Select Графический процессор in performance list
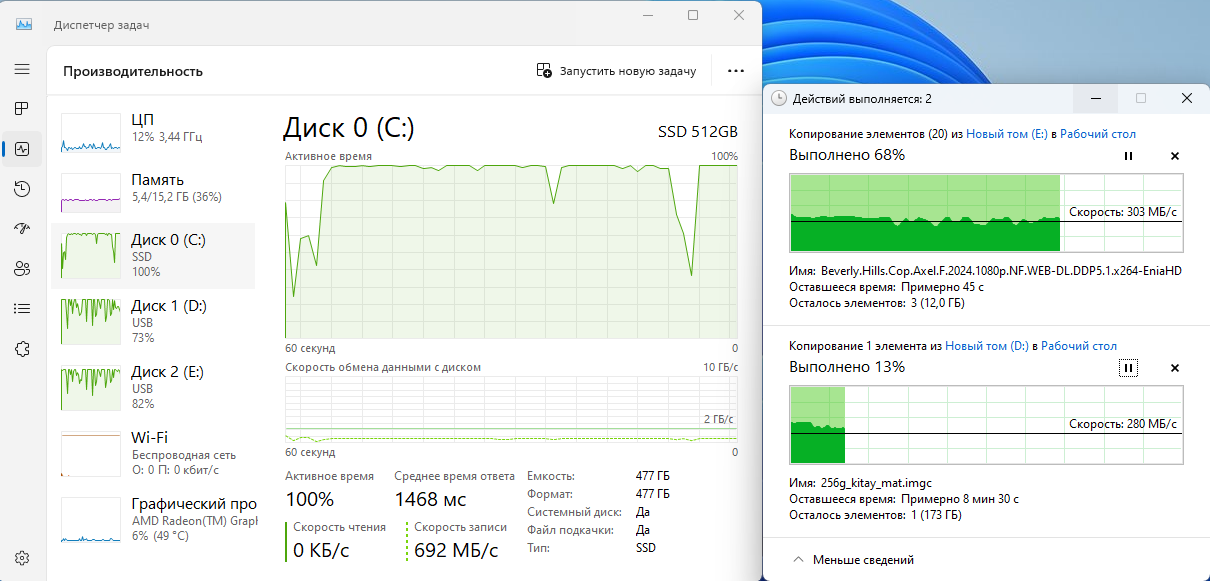The height and width of the screenshot is (581, 1210). point(154,519)
